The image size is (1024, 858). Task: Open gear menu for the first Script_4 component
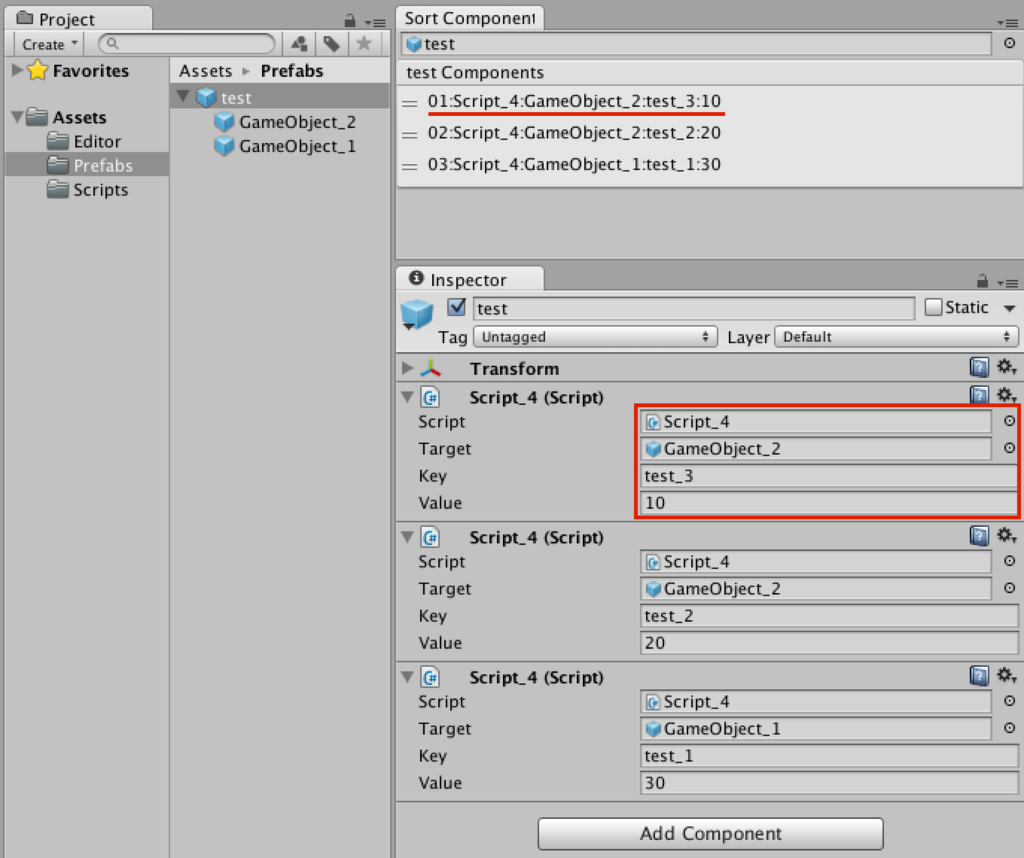click(x=1006, y=394)
